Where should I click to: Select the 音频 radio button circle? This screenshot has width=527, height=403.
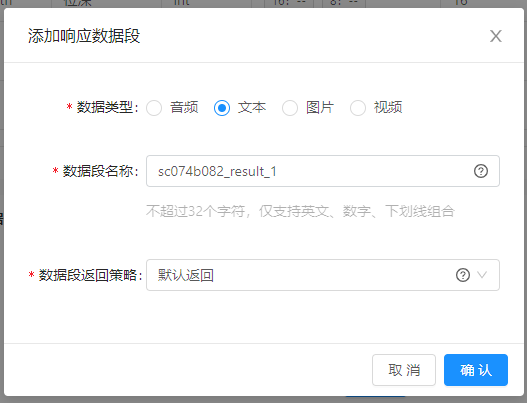154,108
